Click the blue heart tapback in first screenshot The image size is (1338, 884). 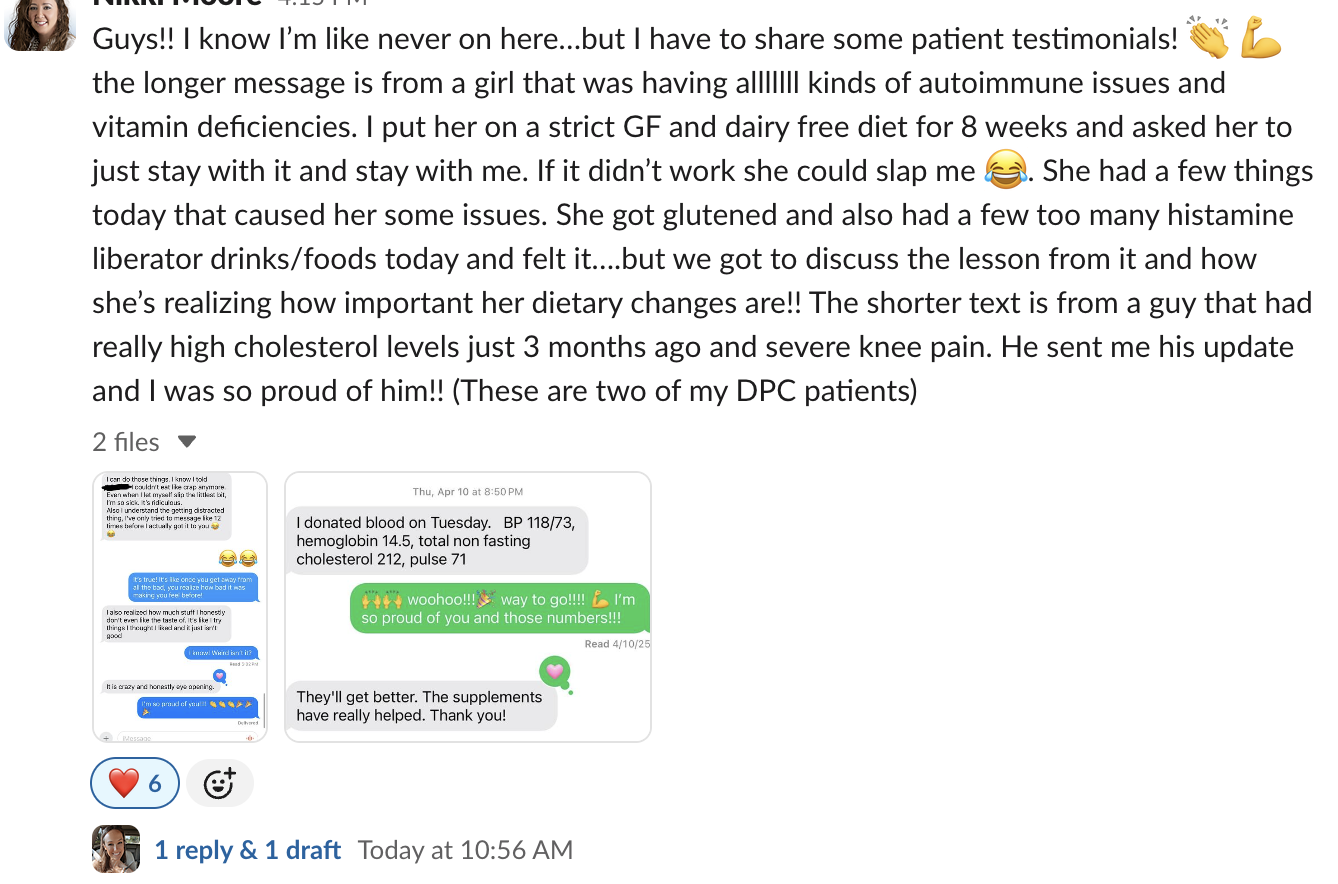click(x=220, y=676)
